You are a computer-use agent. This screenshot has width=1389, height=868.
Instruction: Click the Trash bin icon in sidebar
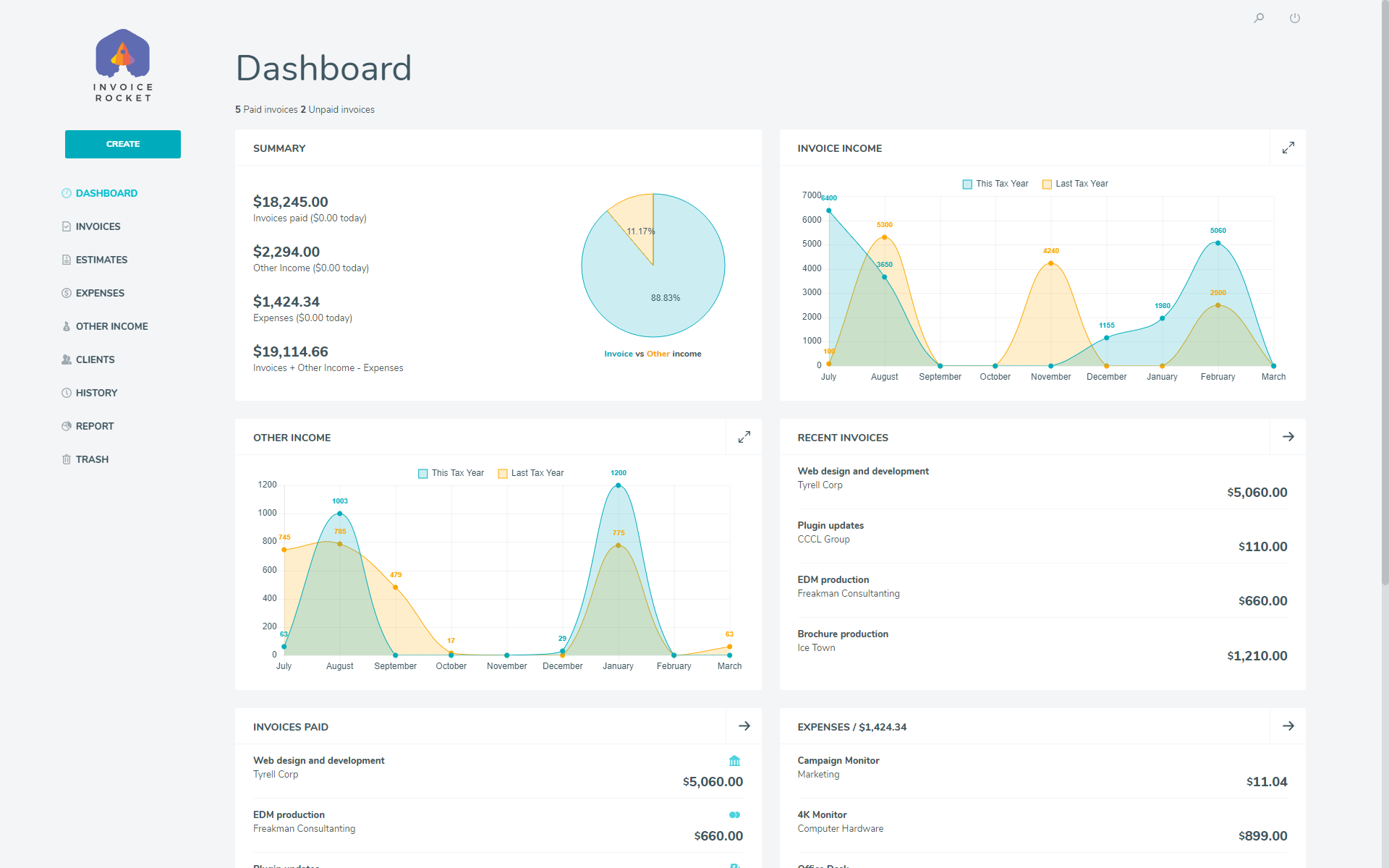coord(67,459)
